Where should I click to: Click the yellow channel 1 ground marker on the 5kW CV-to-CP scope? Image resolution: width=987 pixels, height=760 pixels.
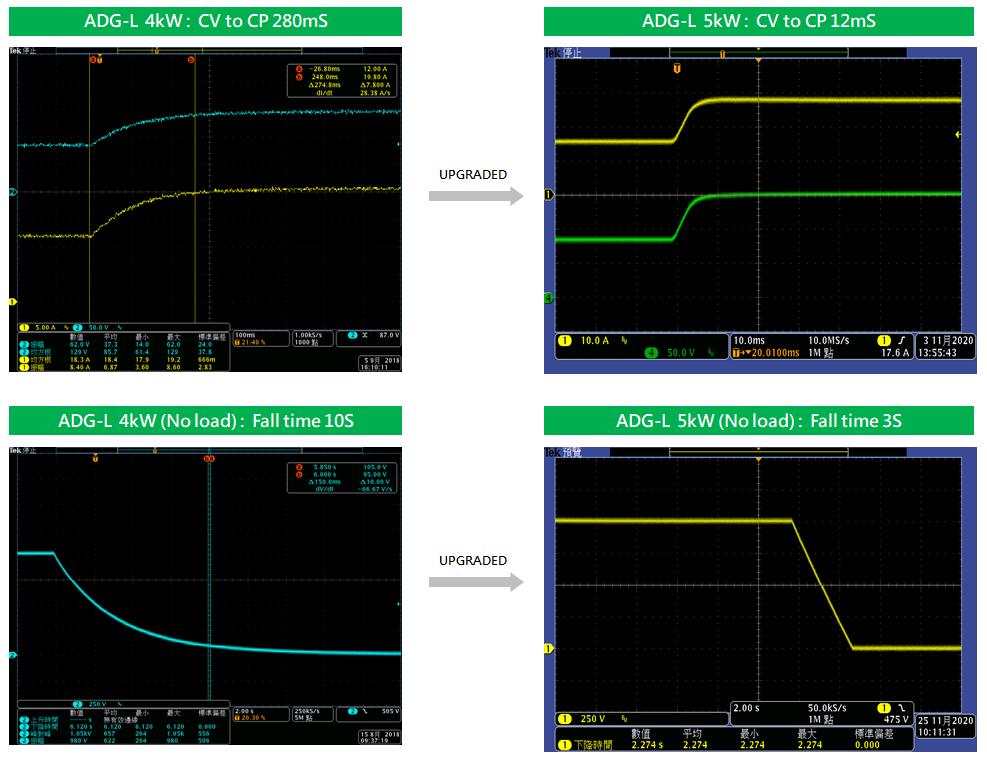548,194
